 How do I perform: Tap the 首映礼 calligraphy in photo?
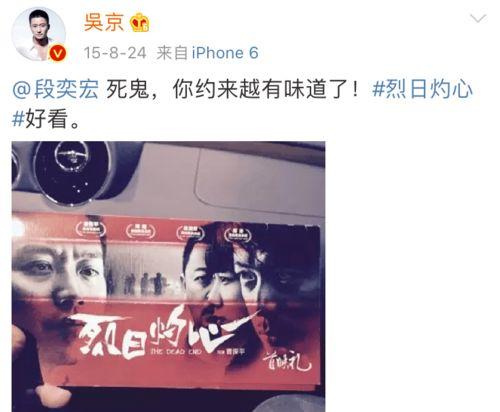pos(287,361)
